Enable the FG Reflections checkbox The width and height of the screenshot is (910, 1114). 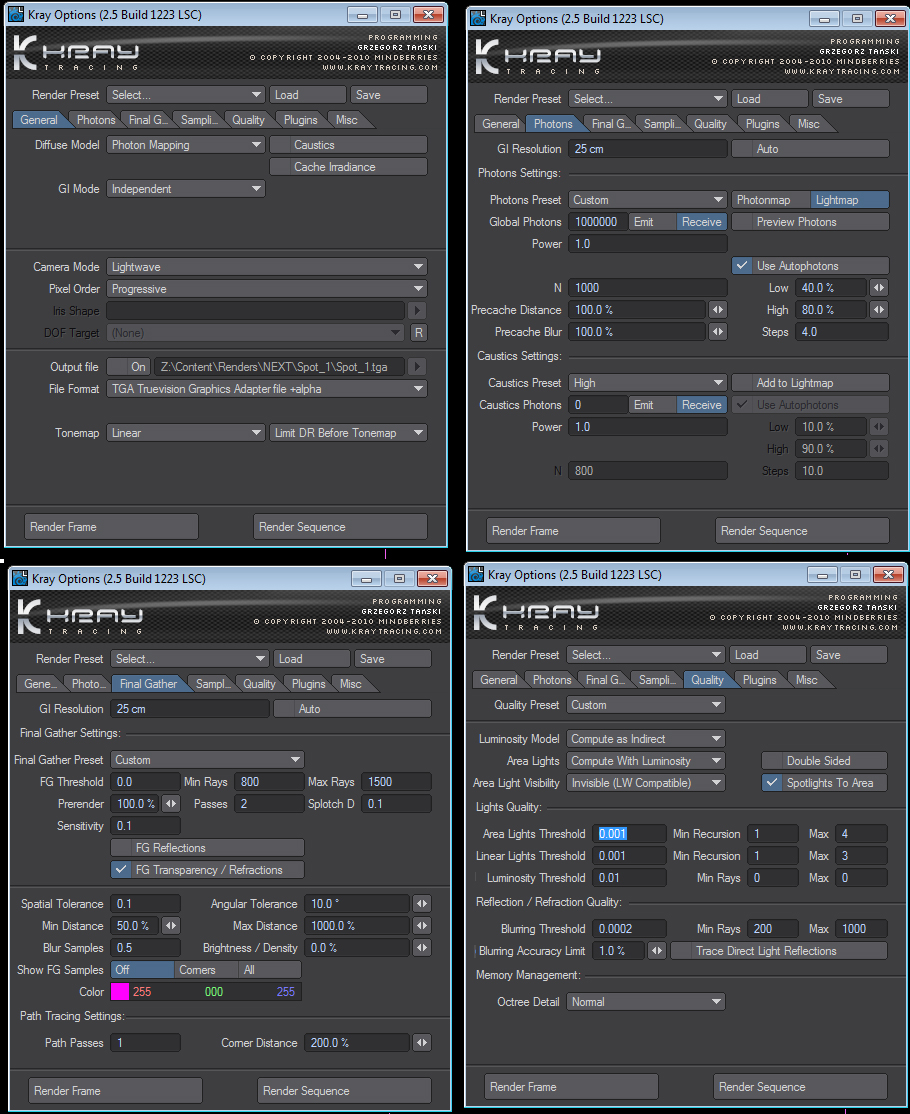[x=122, y=848]
